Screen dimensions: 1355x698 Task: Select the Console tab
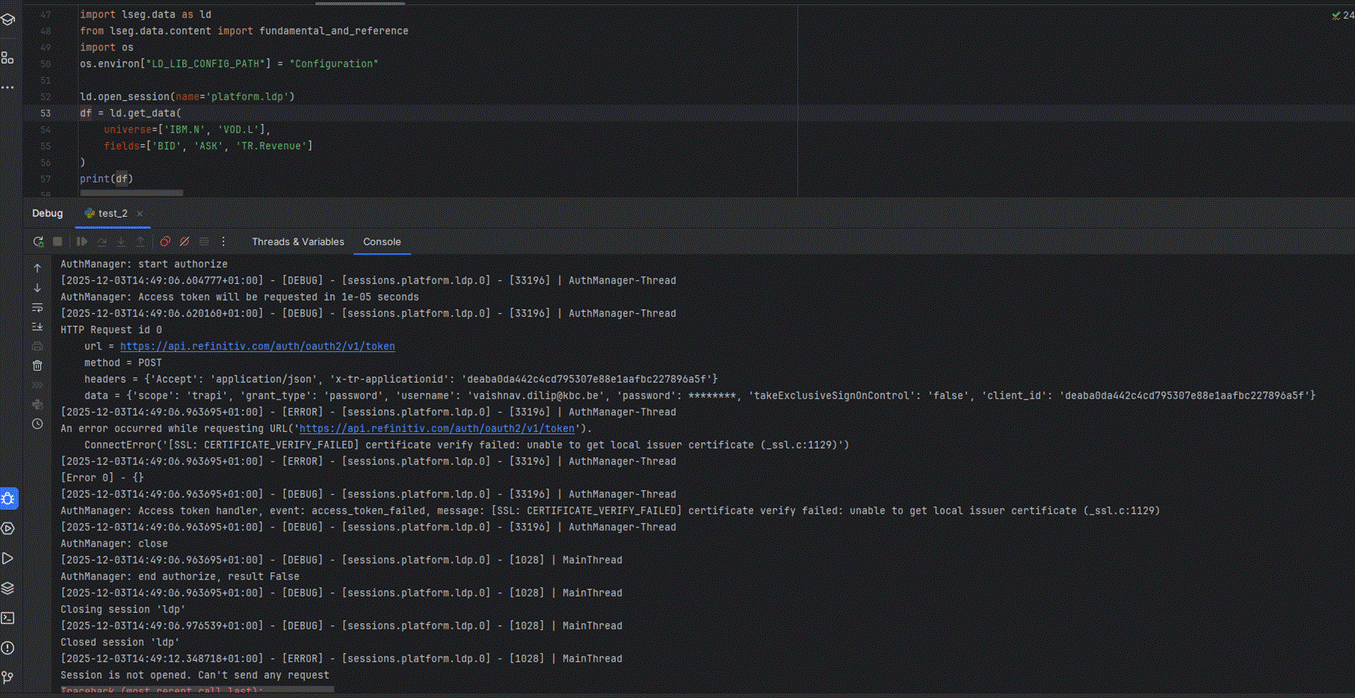[382, 242]
